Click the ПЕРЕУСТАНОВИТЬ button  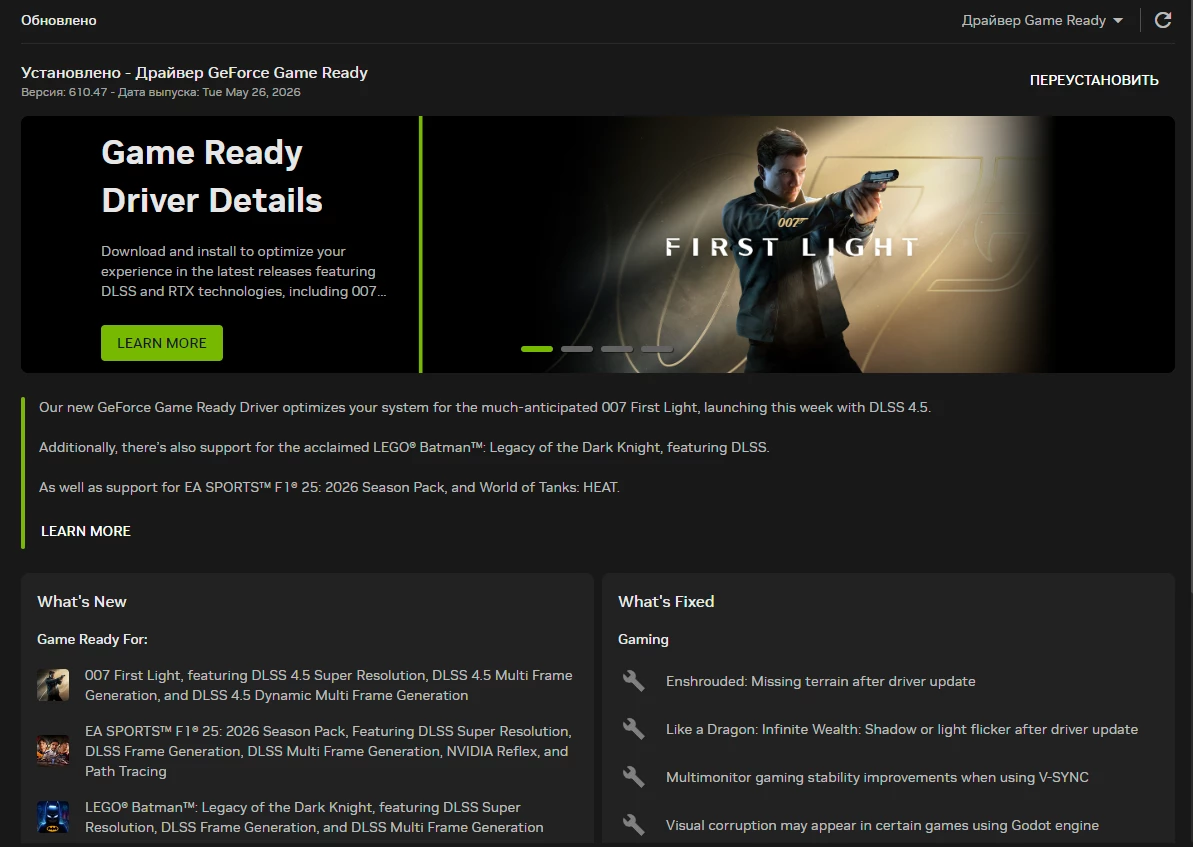[x=1094, y=80]
